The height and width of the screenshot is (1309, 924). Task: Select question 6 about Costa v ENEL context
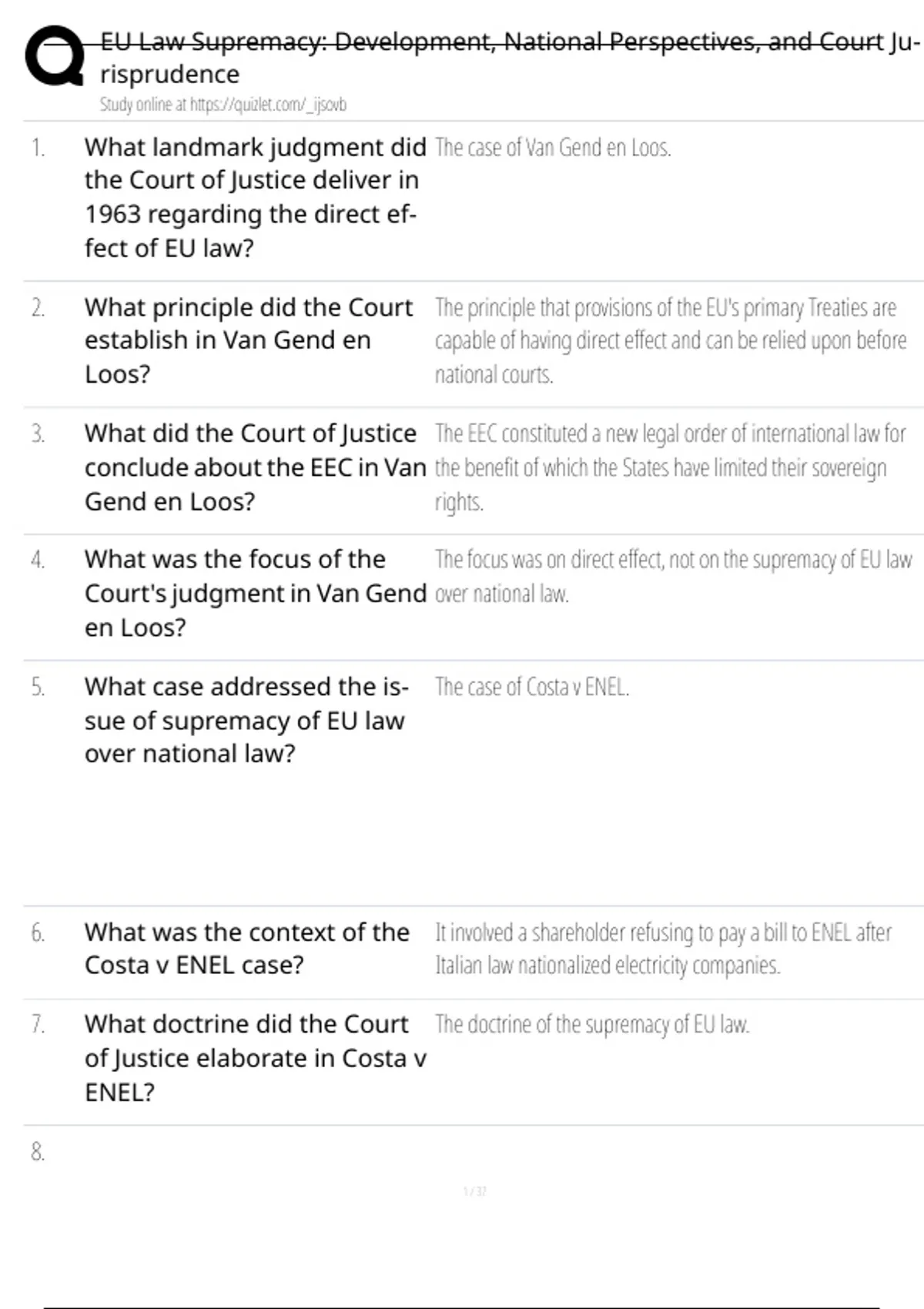(246, 948)
